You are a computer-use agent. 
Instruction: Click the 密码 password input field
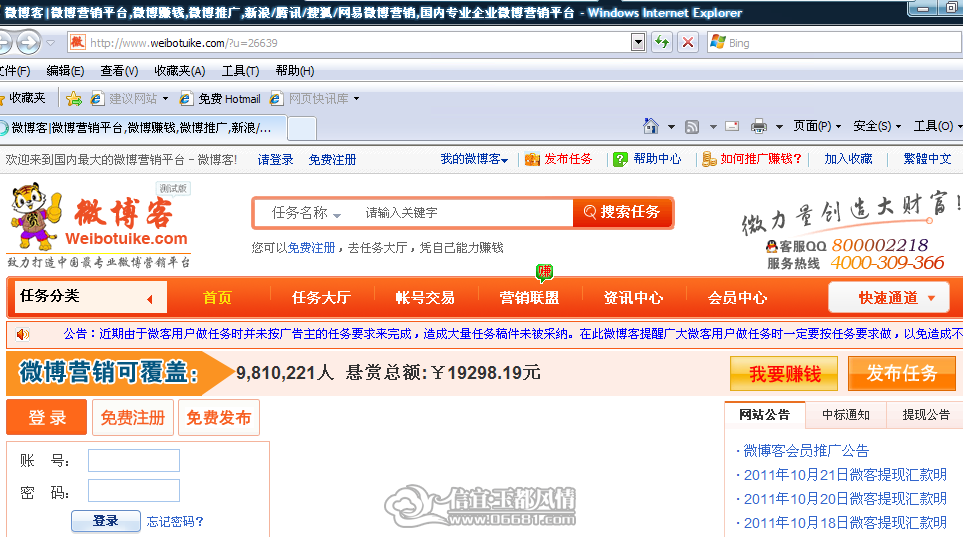134,491
